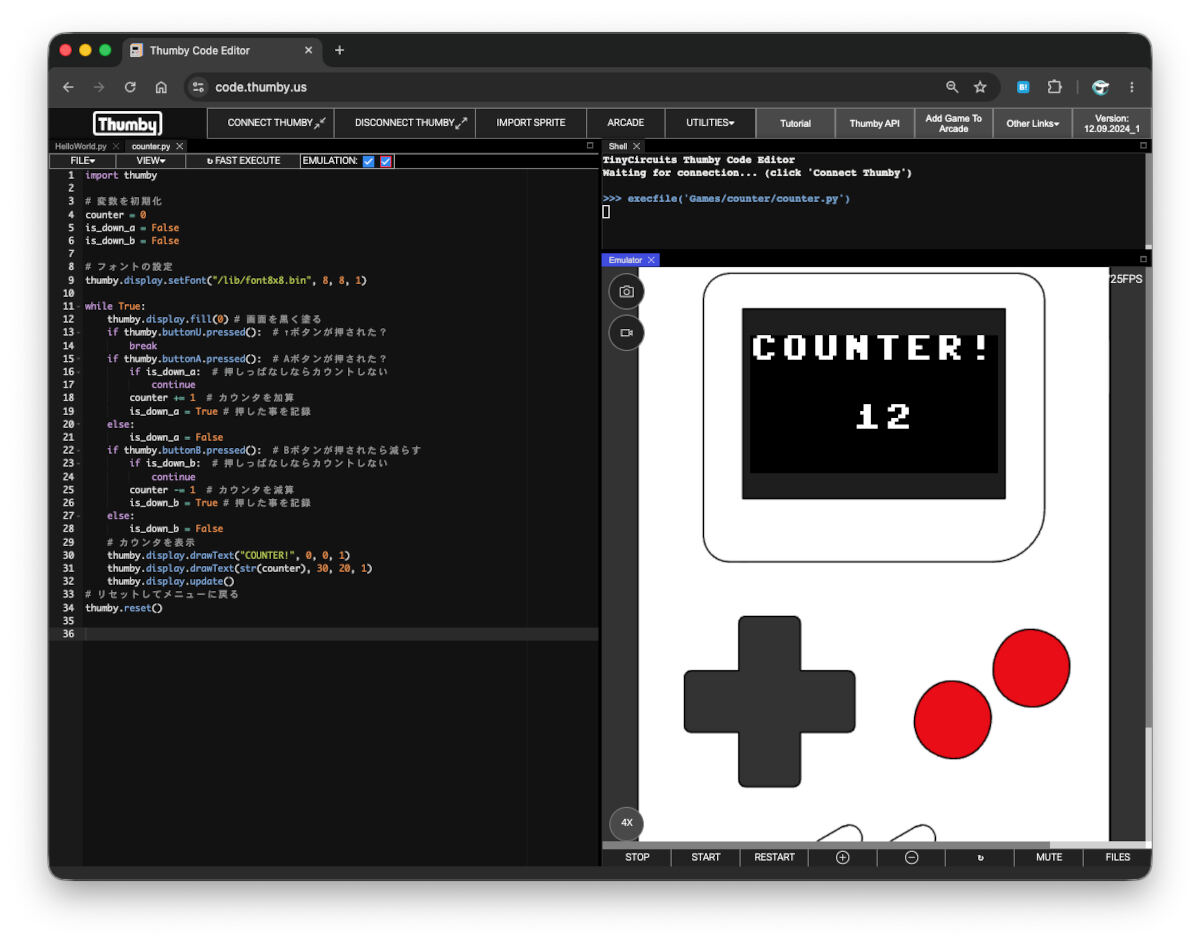This screenshot has height=944, width=1200.
Task: Toggle the second red-outlined EMULATION checkbox
Action: (x=386, y=161)
